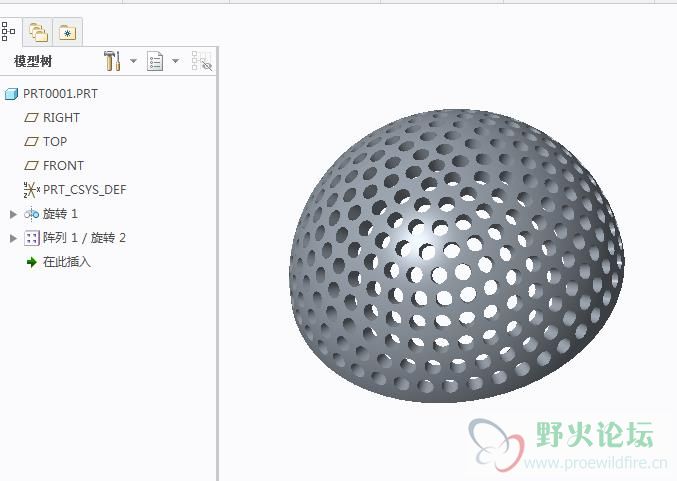Expand the settings hammer dropdown arrow
The width and height of the screenshot is (677, 481).
(x=133, y=61)
